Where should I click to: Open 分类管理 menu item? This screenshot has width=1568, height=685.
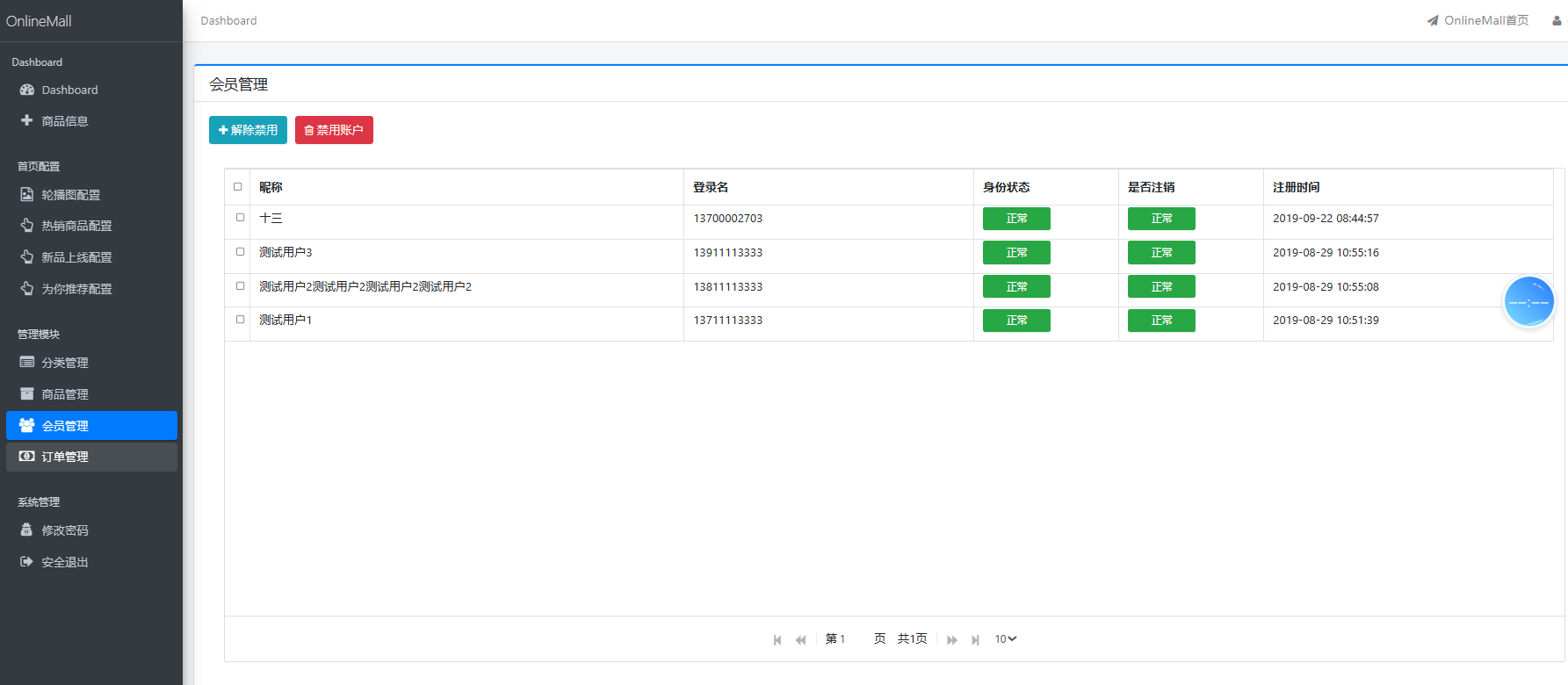pyautogui.click(x=91, y=363)
